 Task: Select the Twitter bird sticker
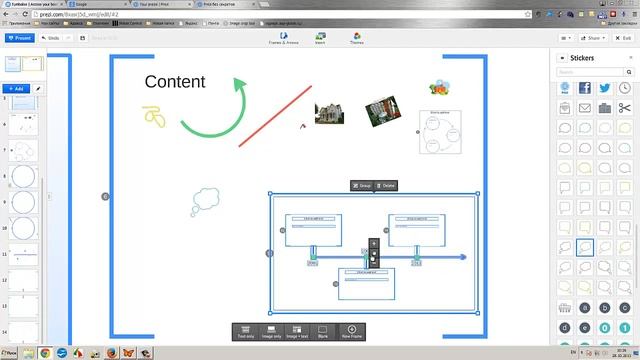click(604, 88)
